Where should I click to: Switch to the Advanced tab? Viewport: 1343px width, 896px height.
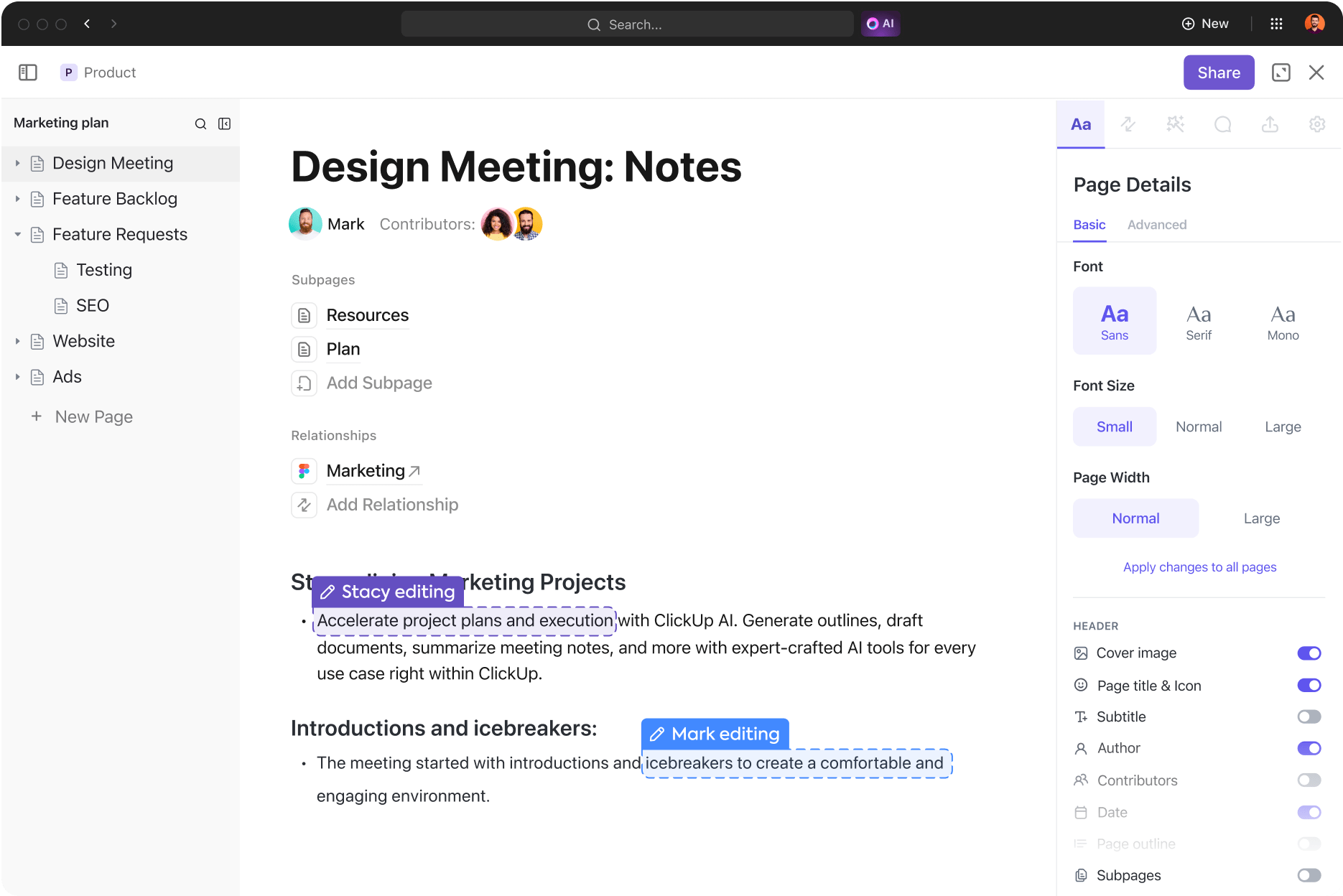pos(1156,225)
